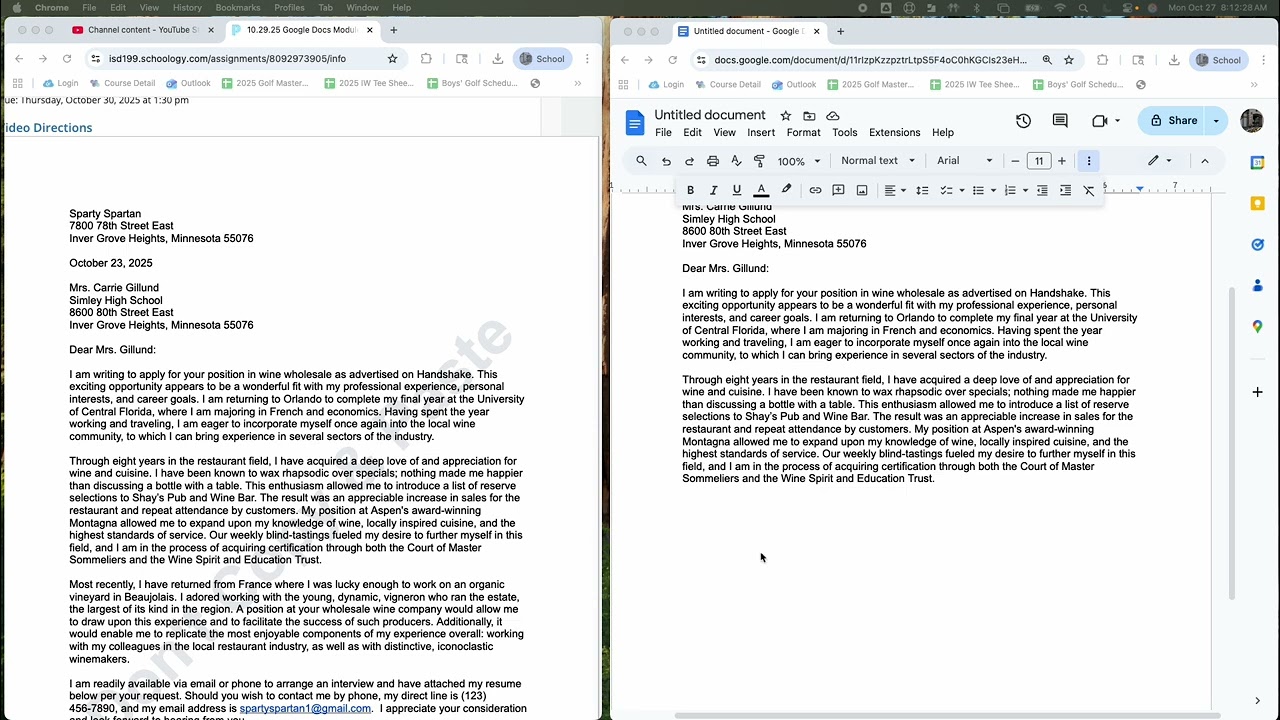Click the font size input field
Screen dimensions: 1280x720
(x=1039, y=161)
